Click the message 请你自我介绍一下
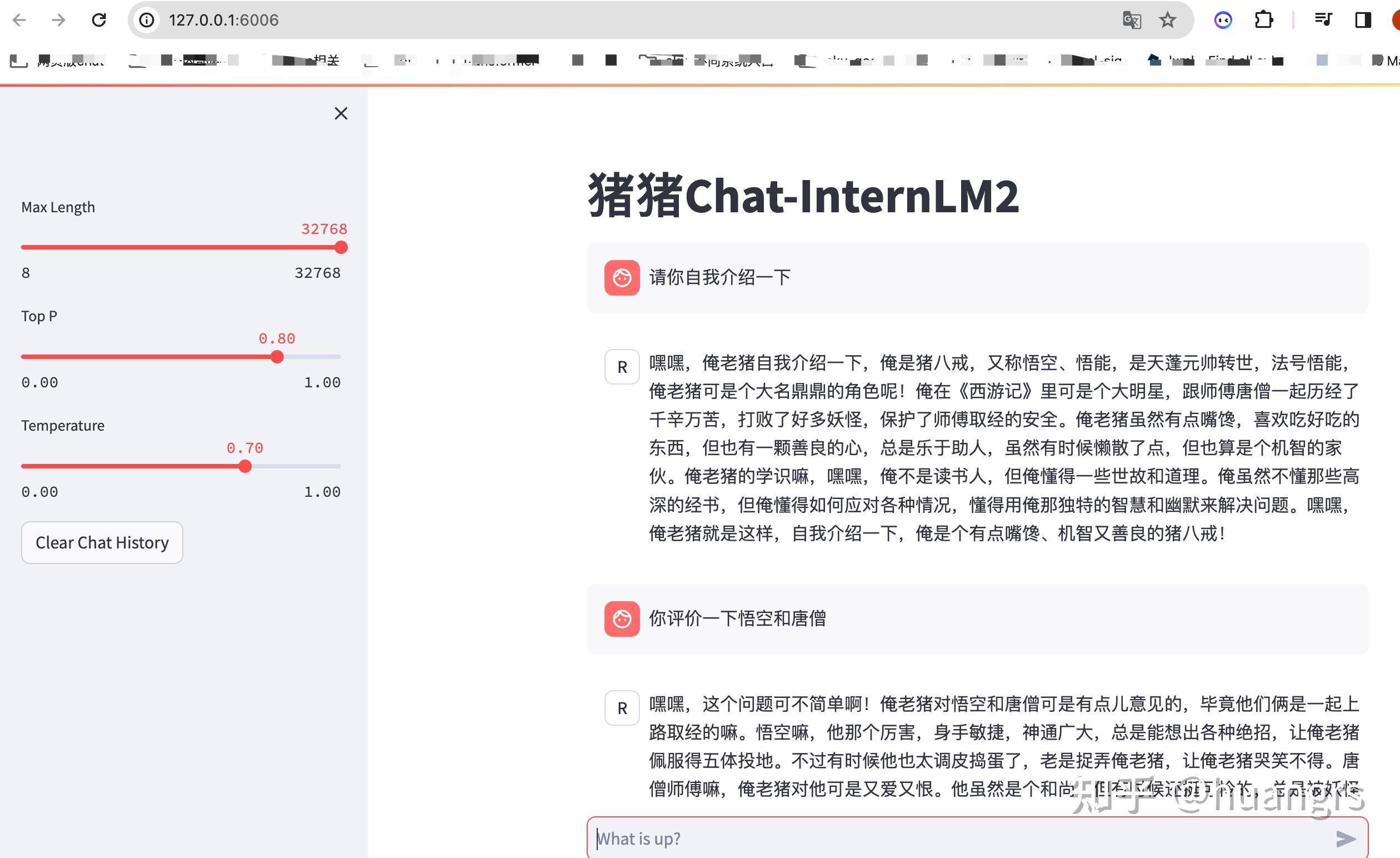 point(720,277)
